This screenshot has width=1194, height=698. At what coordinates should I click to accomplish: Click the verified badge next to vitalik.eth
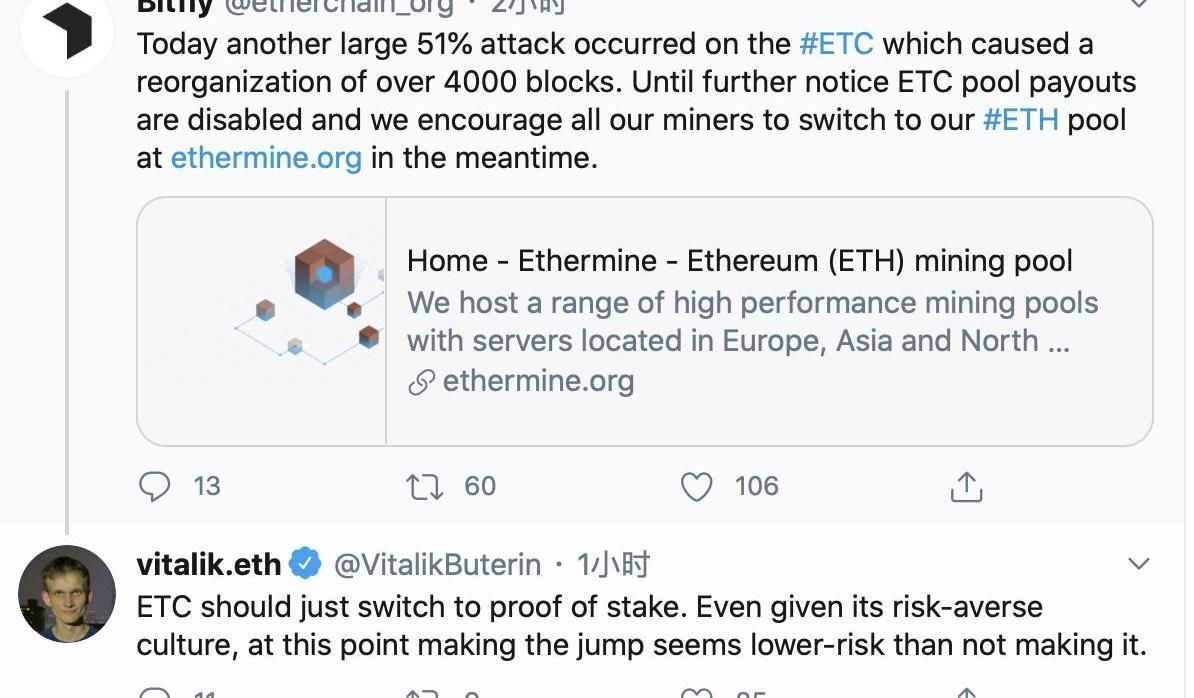point(306,563)
